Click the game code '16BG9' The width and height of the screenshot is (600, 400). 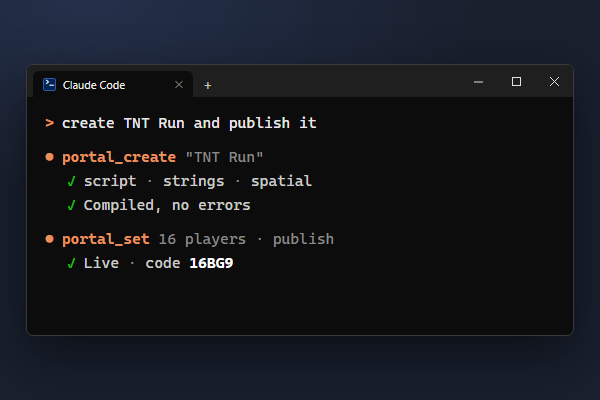pos(211,263)
